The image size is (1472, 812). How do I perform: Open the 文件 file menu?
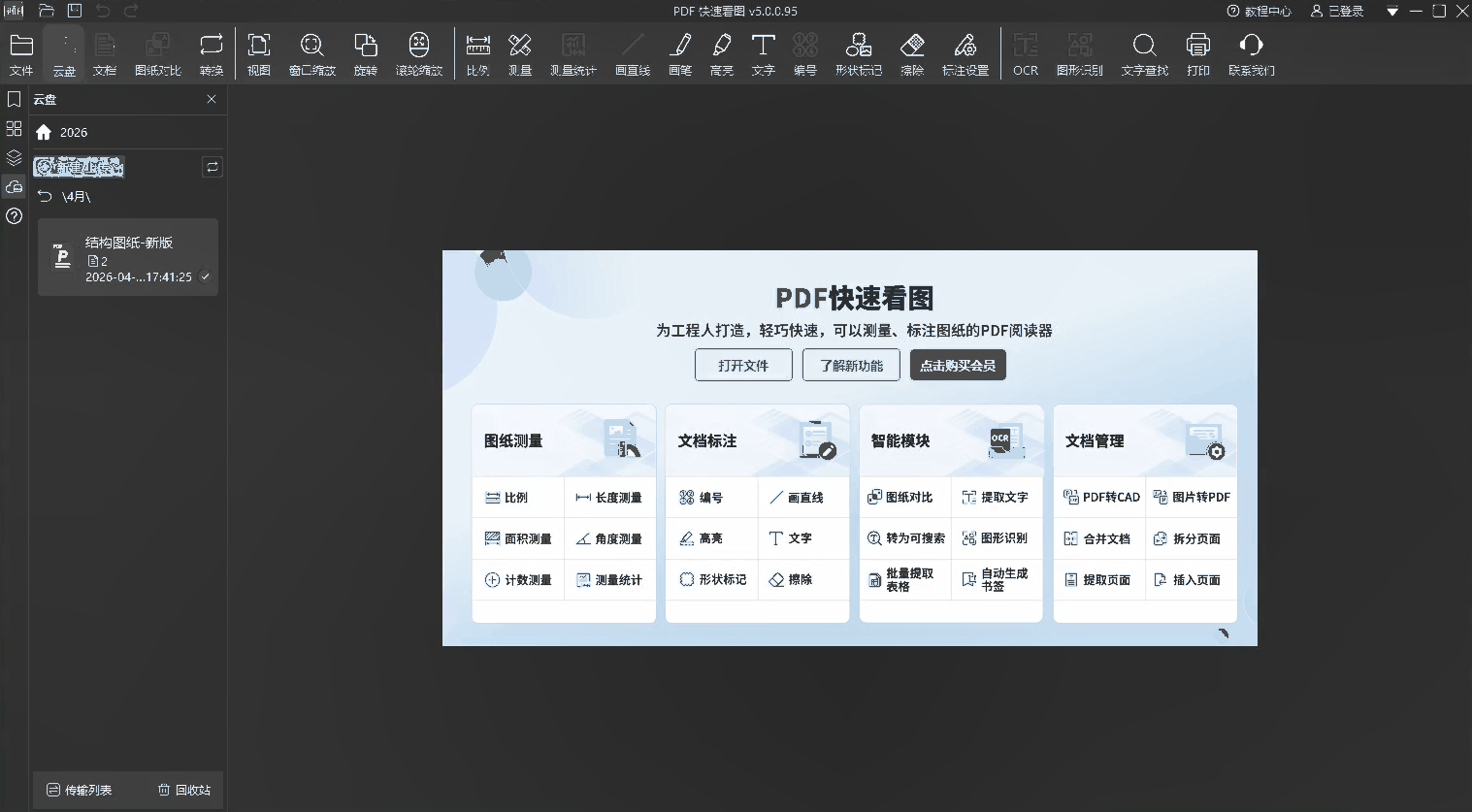[x=21, y=54]
